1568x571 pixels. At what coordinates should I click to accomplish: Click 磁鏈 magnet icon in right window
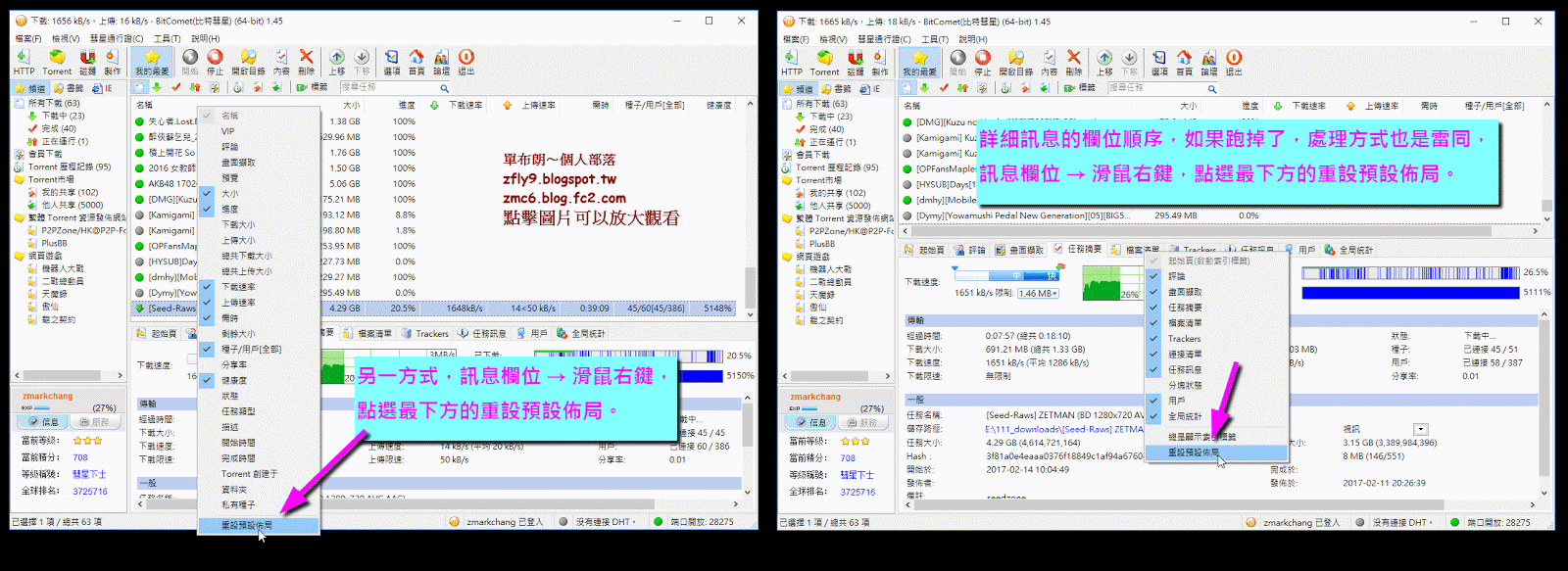856,63
